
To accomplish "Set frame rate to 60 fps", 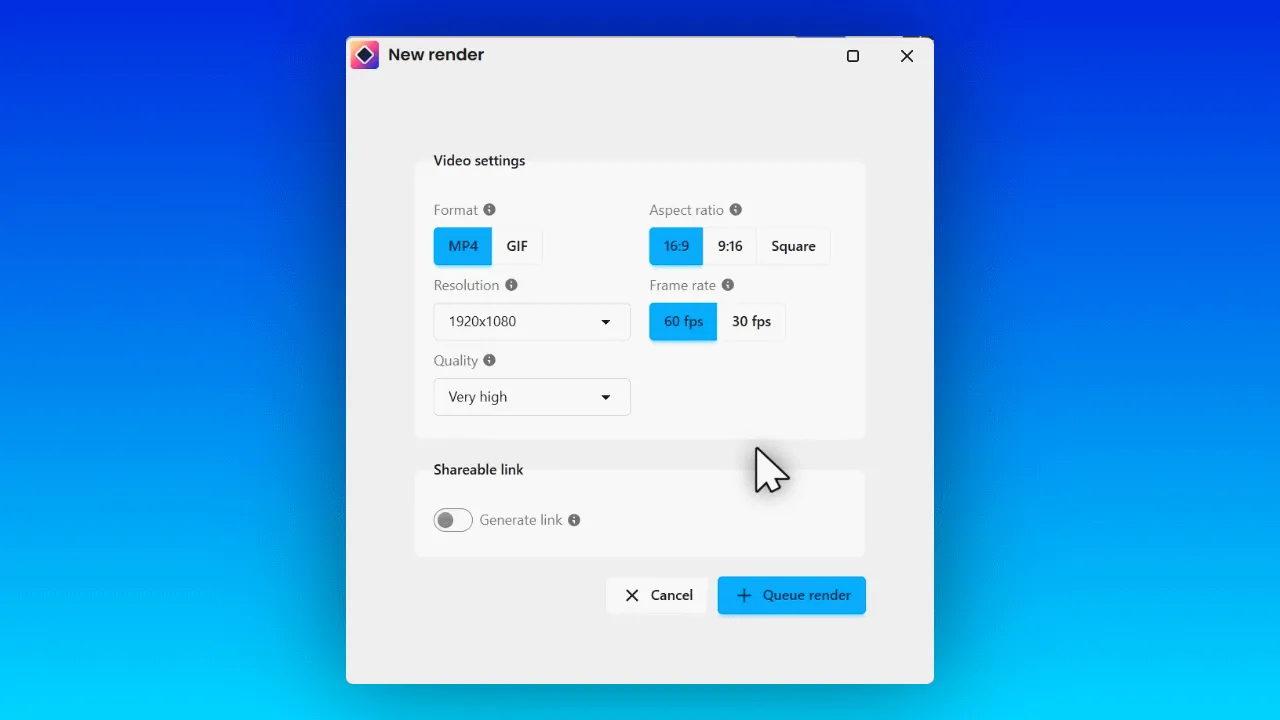I will tap(683, 322).
